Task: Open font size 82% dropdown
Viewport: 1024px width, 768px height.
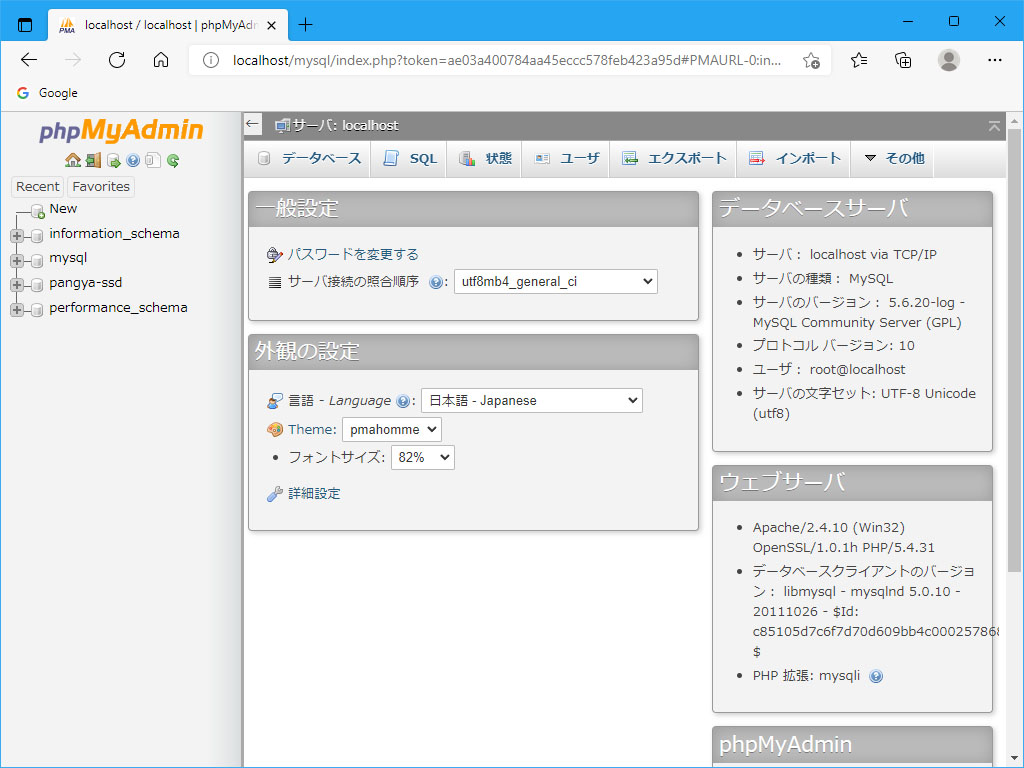Action: (x=423, y=457)
